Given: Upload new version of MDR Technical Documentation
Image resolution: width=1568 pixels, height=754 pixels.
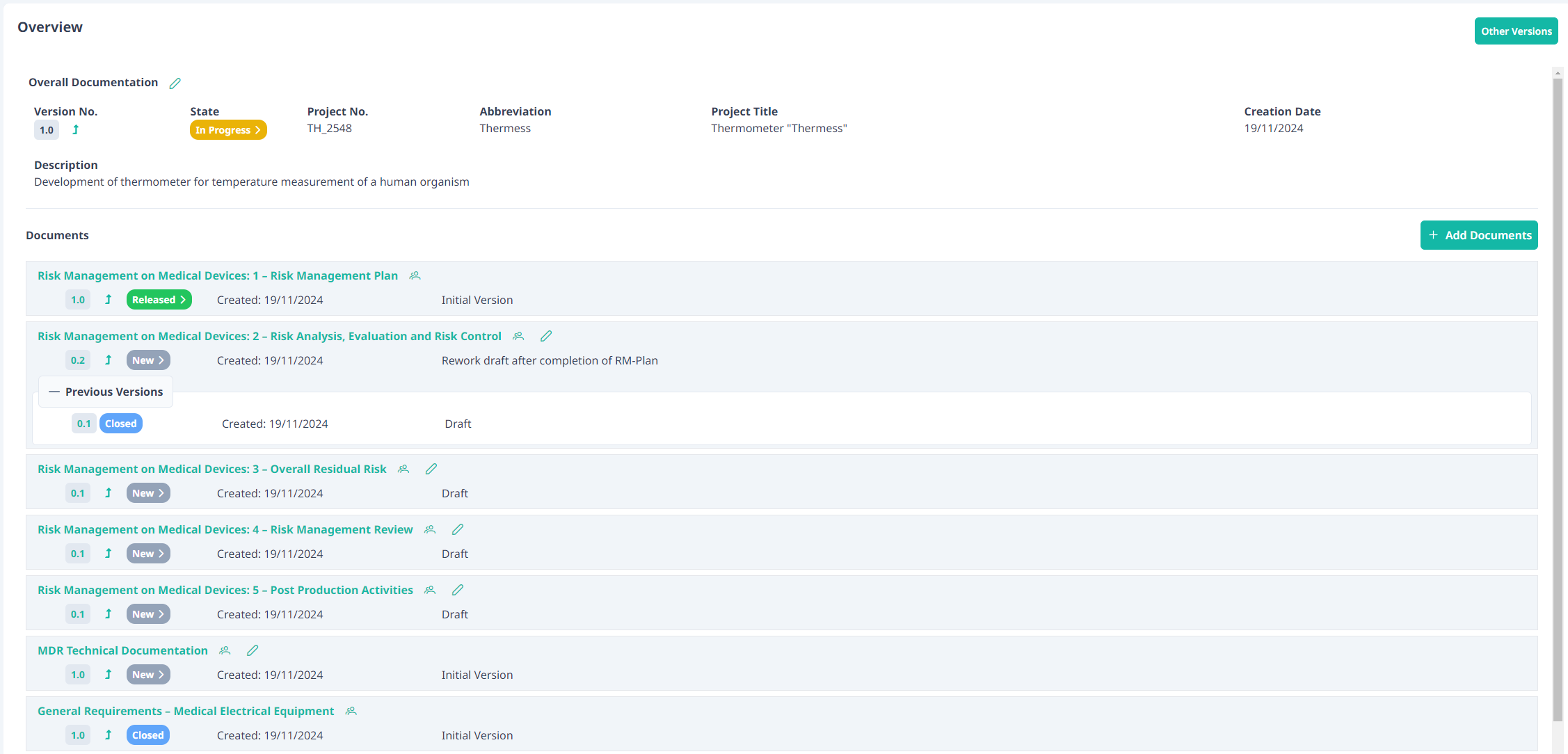Looking at the screenshot, I should point(109,674).
